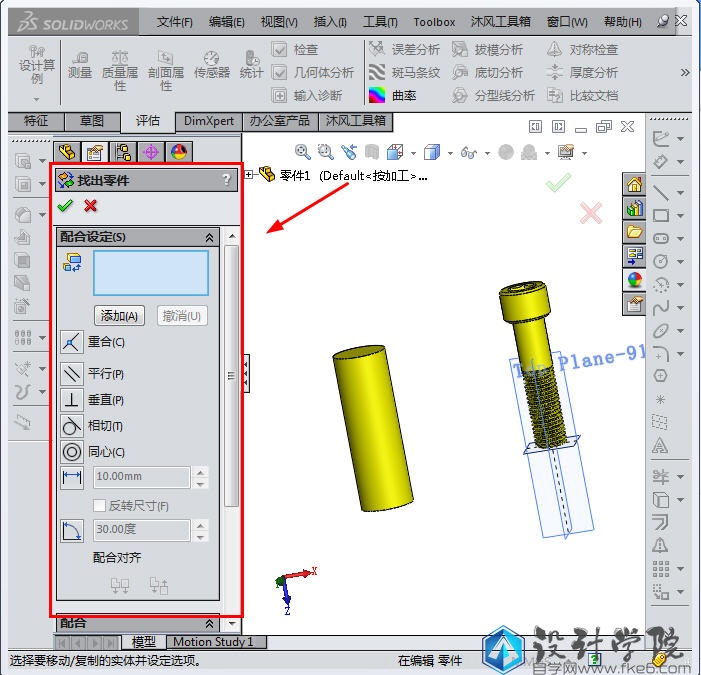Screen dimensions: 701x675
Task: Click the red X cancel icon
Action: (x=91, y=205)
